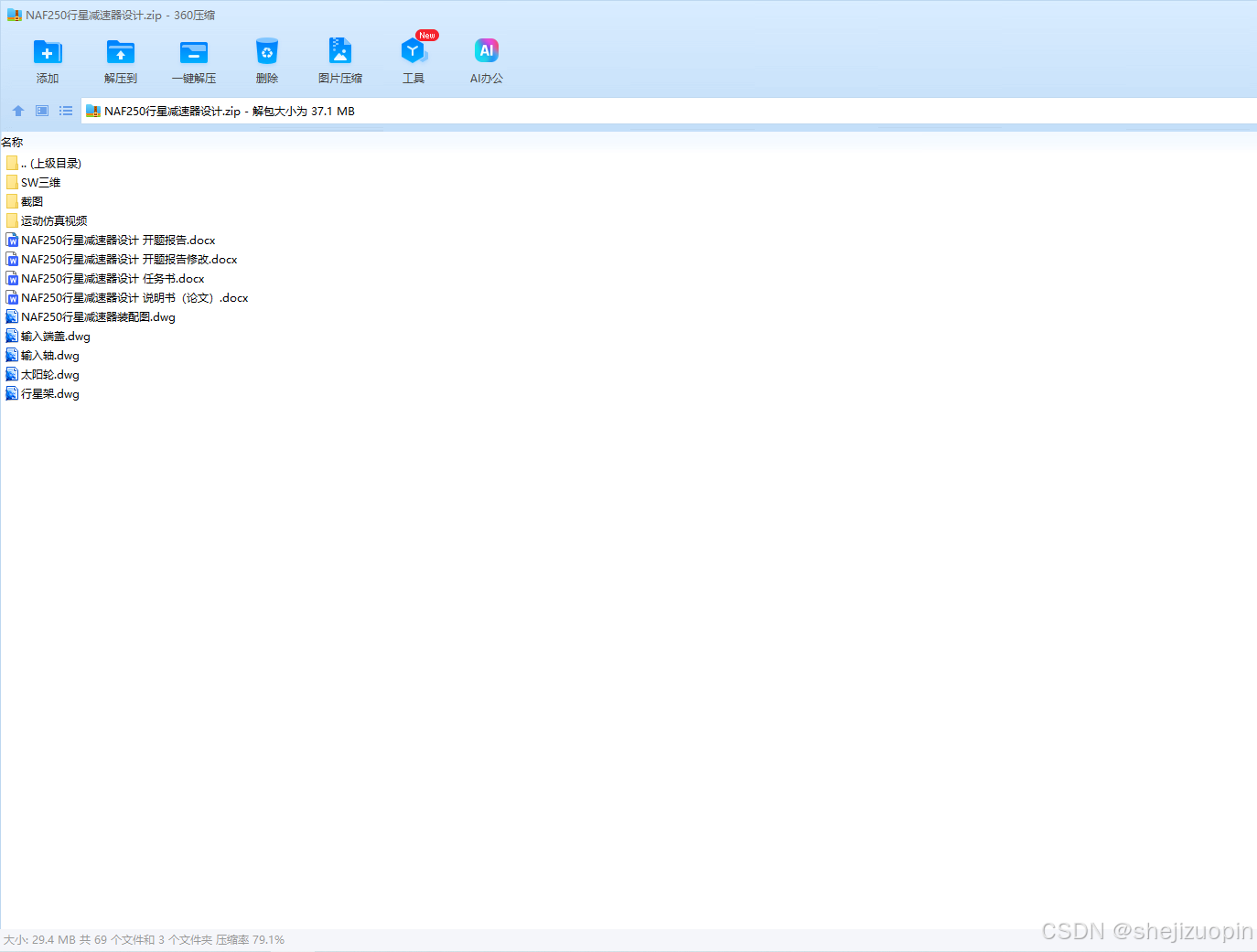Select the SW三维 folder icon
1257x952 pixels.
(x=12, y=182)
